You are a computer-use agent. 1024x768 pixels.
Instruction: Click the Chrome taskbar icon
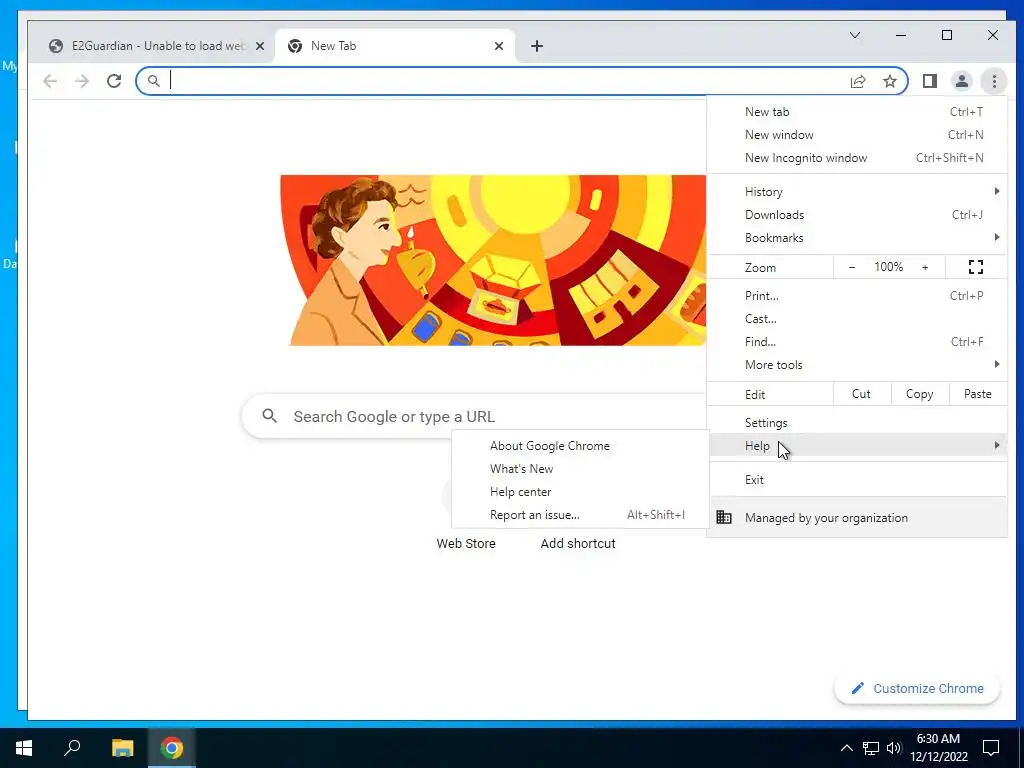click(172, 748)
